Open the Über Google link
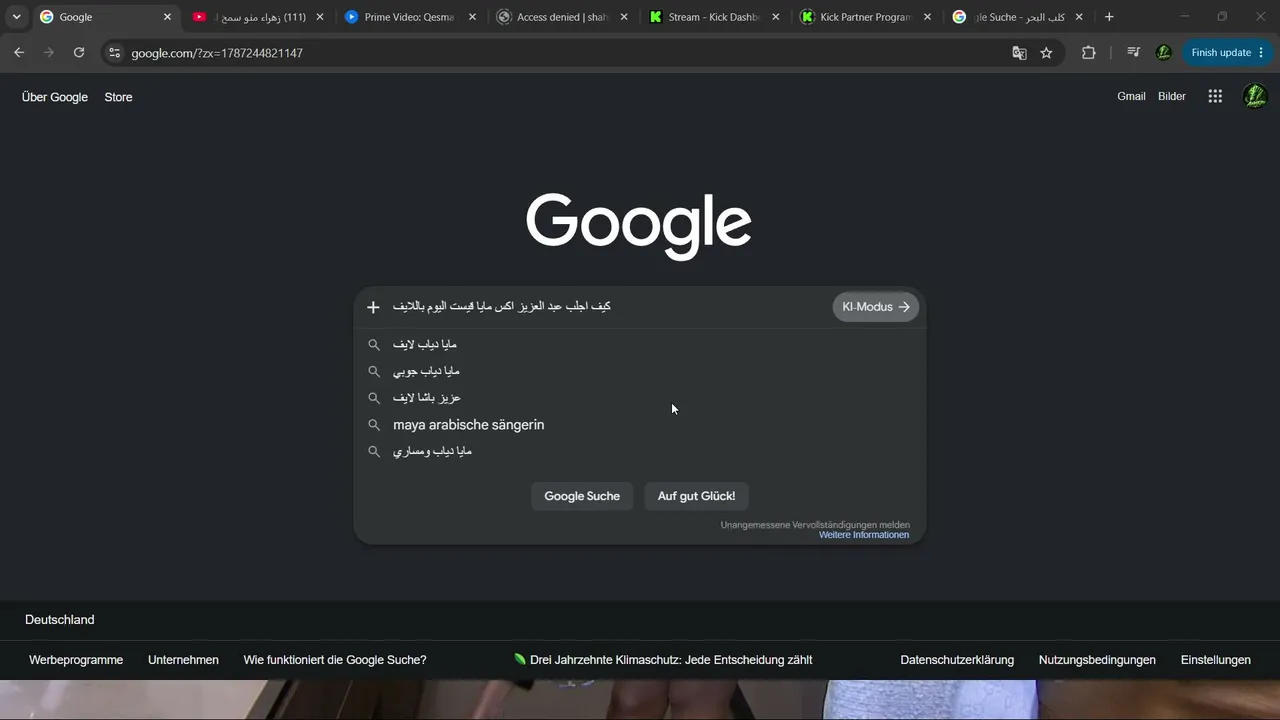Screen dimensions: 1280x720 [x=55, y=97]
